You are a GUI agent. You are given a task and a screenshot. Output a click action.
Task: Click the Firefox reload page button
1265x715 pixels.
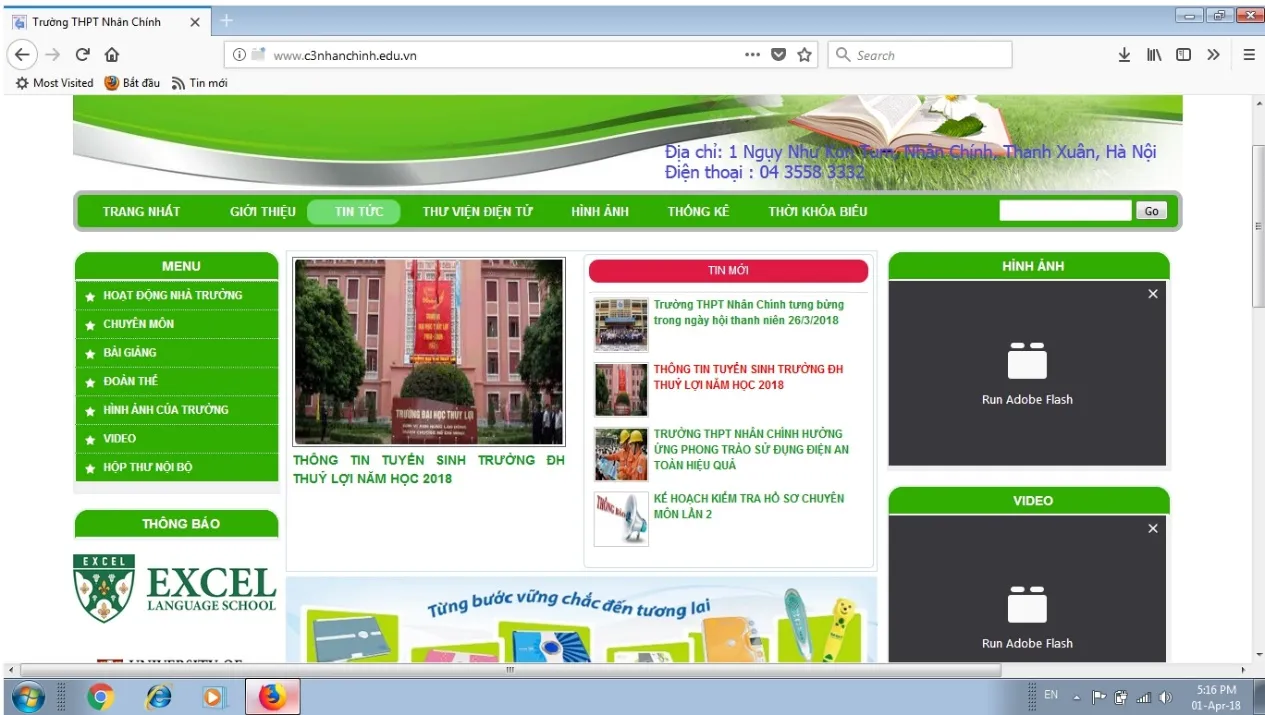[x=83, y=55]
